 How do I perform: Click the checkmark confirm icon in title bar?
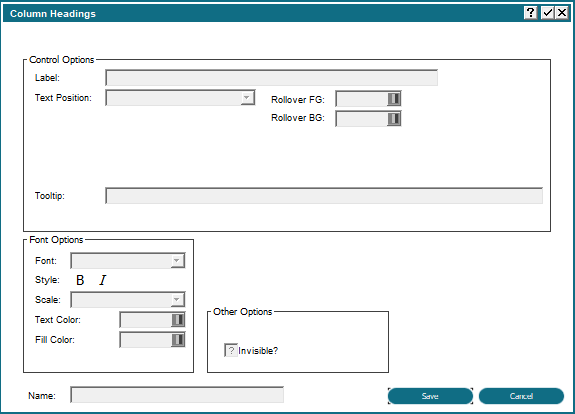coord(547,13)
